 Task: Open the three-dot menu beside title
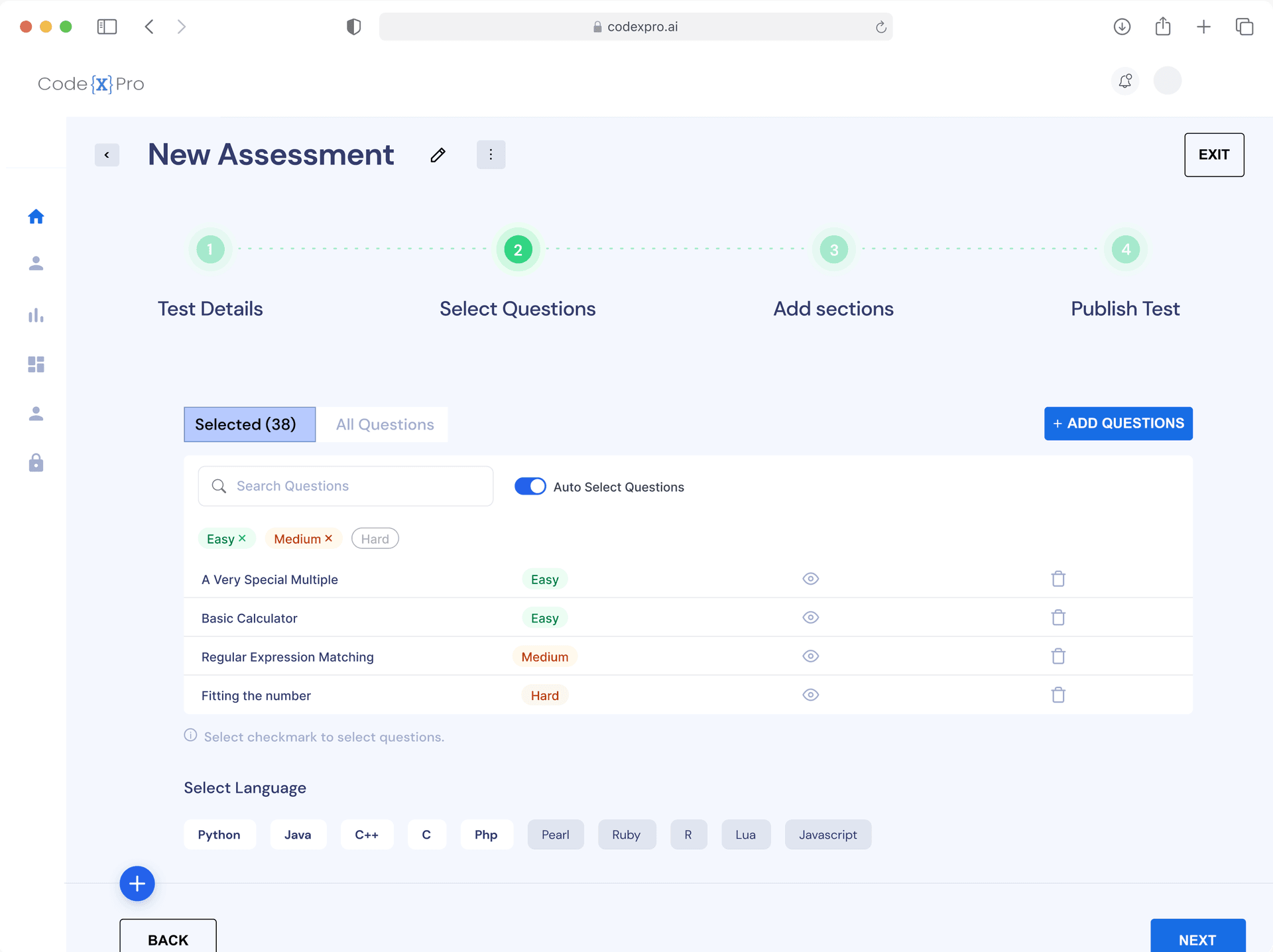click(491, 154)
